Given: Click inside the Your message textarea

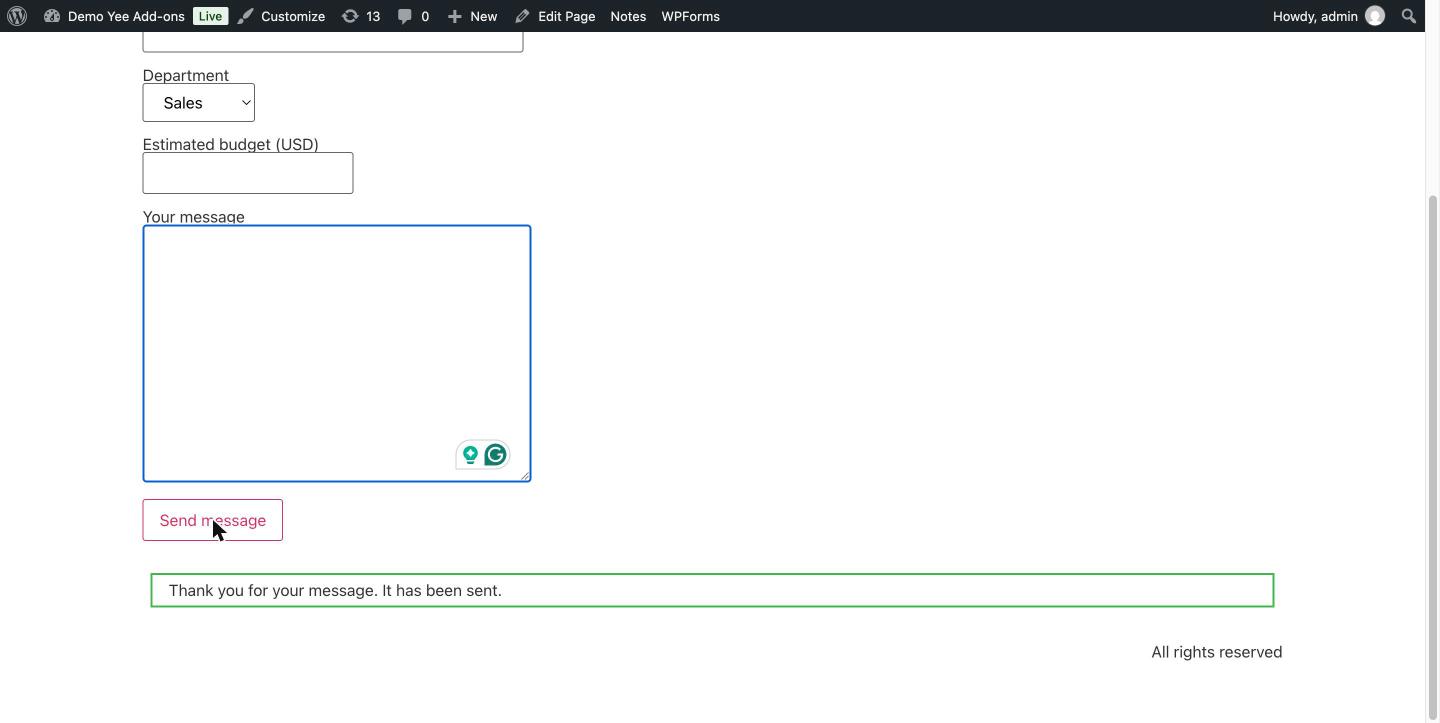Looking at the screenshot, I should [x=337, y=353].
